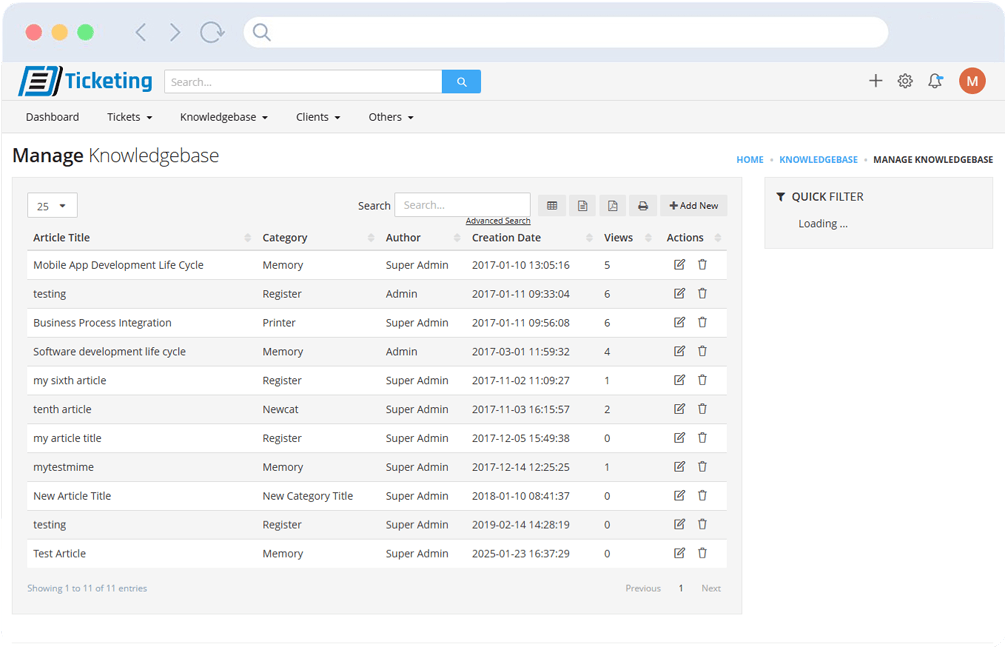
Task: Export table using the PDF icon
Action: pos(612,206)
